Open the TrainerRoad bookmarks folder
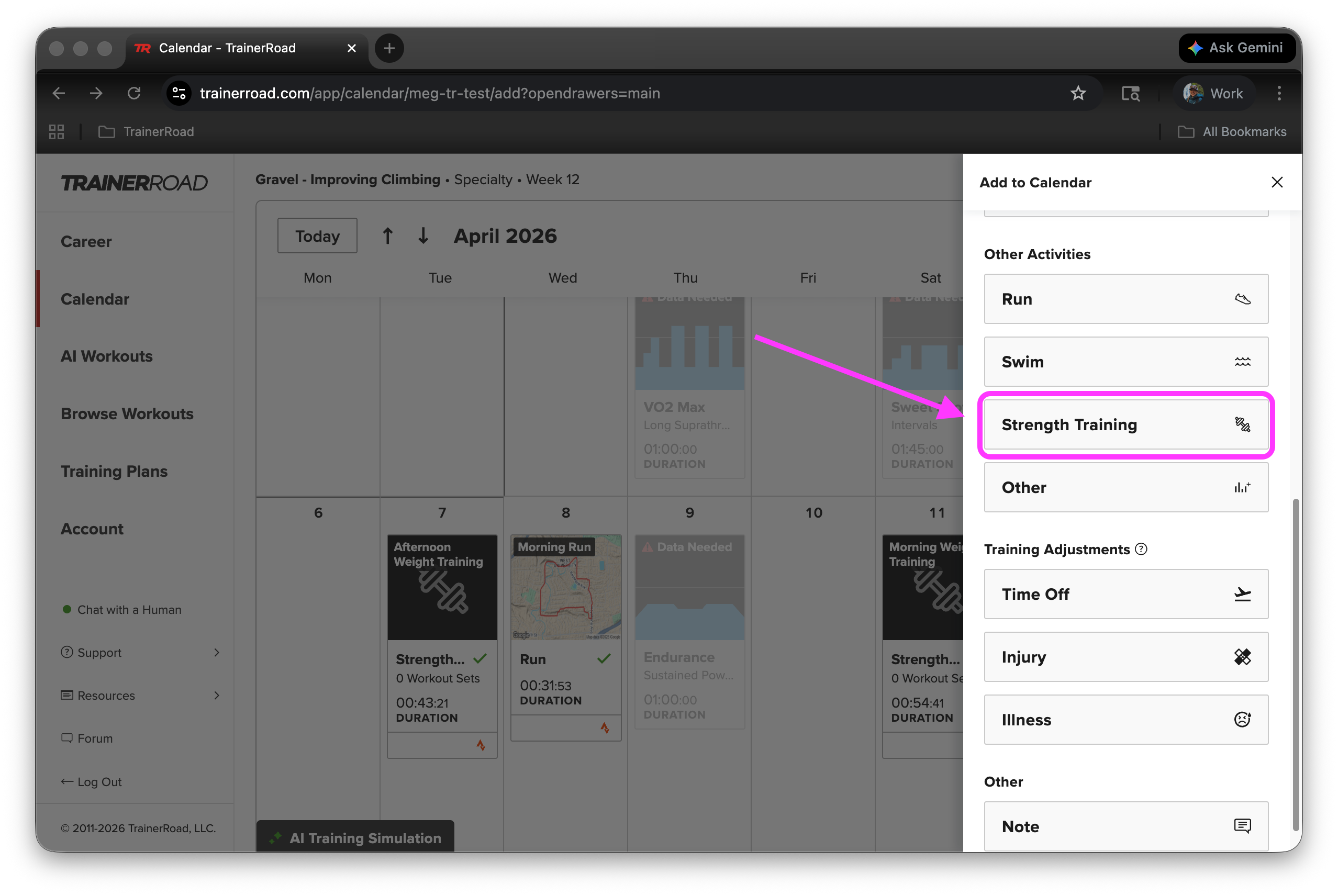This screenshot has width=1338, height=896. (147, 132)
